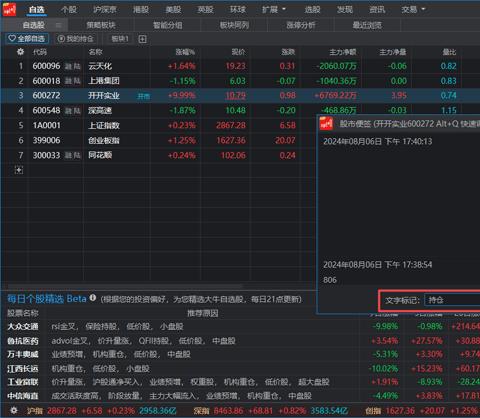Image resolution: width=480 pixels, height=418 pixels.
Task: Click the 806 note in 股市便签 popup
Action: (330, 280)
